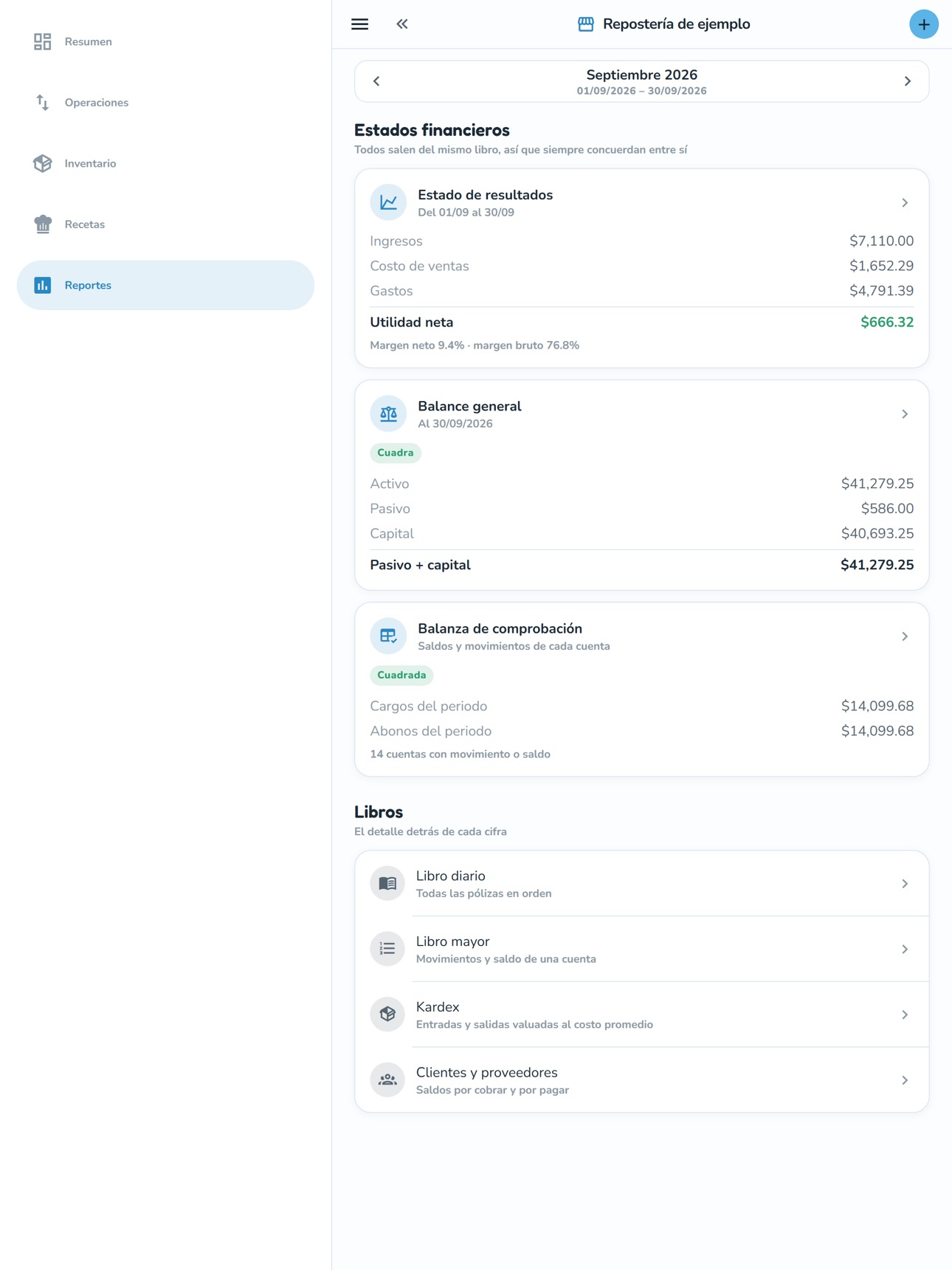Click the Balance general scale icon
Screen dimensions: 952x1270
pyautogui.click(x=388, y=414)
